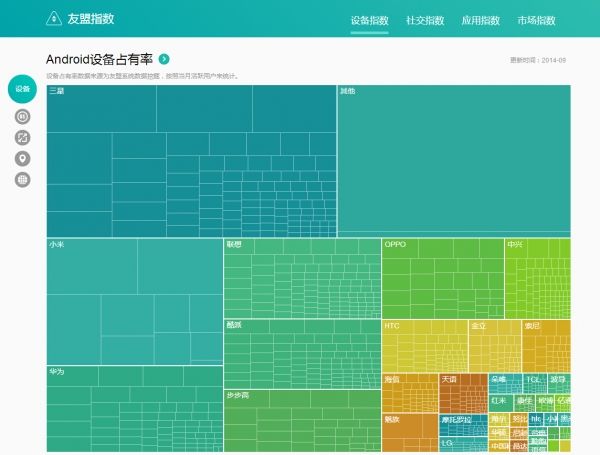The image size is (600, 455).
Task: Switch to the 市场指数 tab
Action: [x=536, y=20]
